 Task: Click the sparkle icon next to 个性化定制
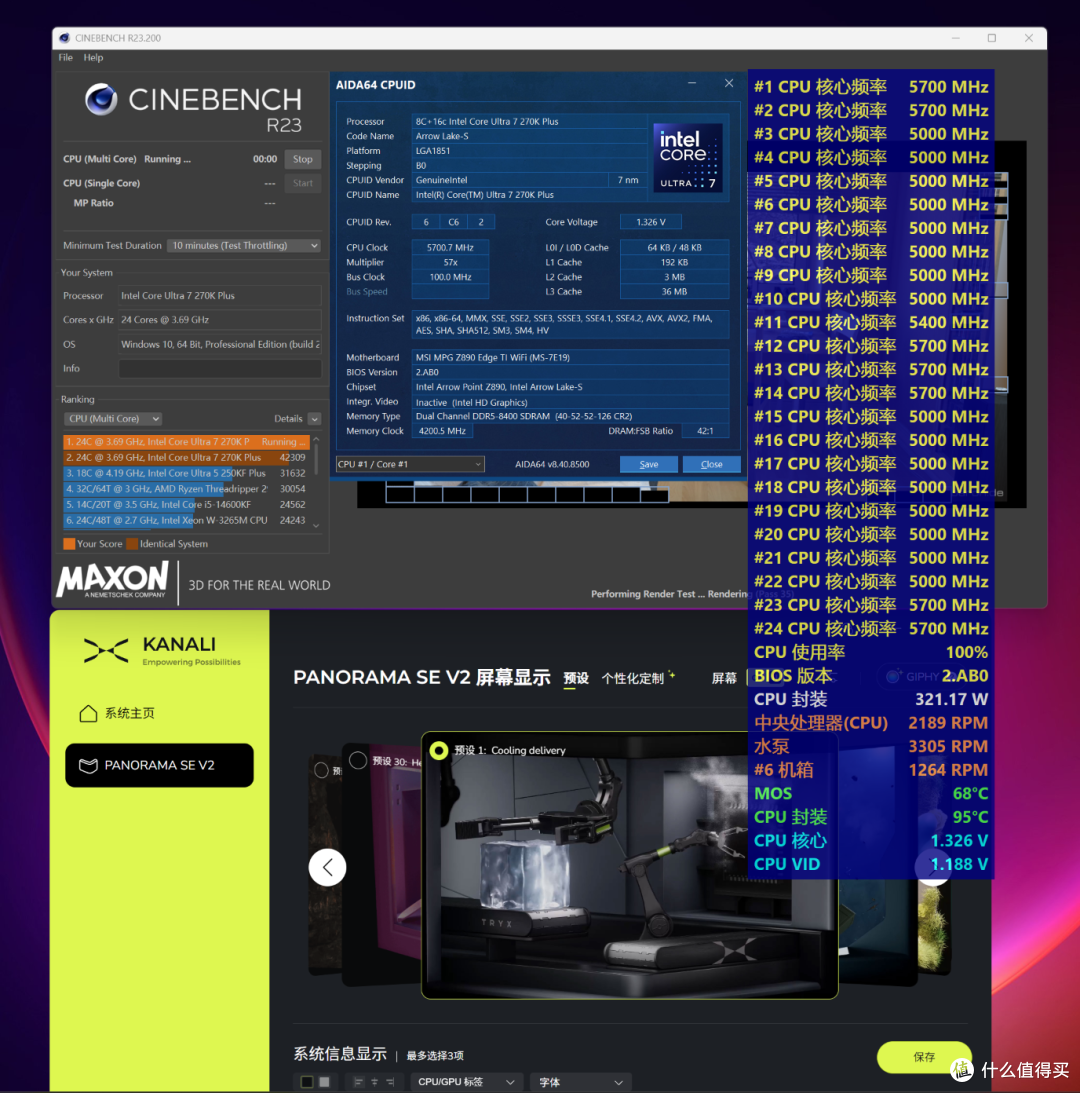[671, 674]
